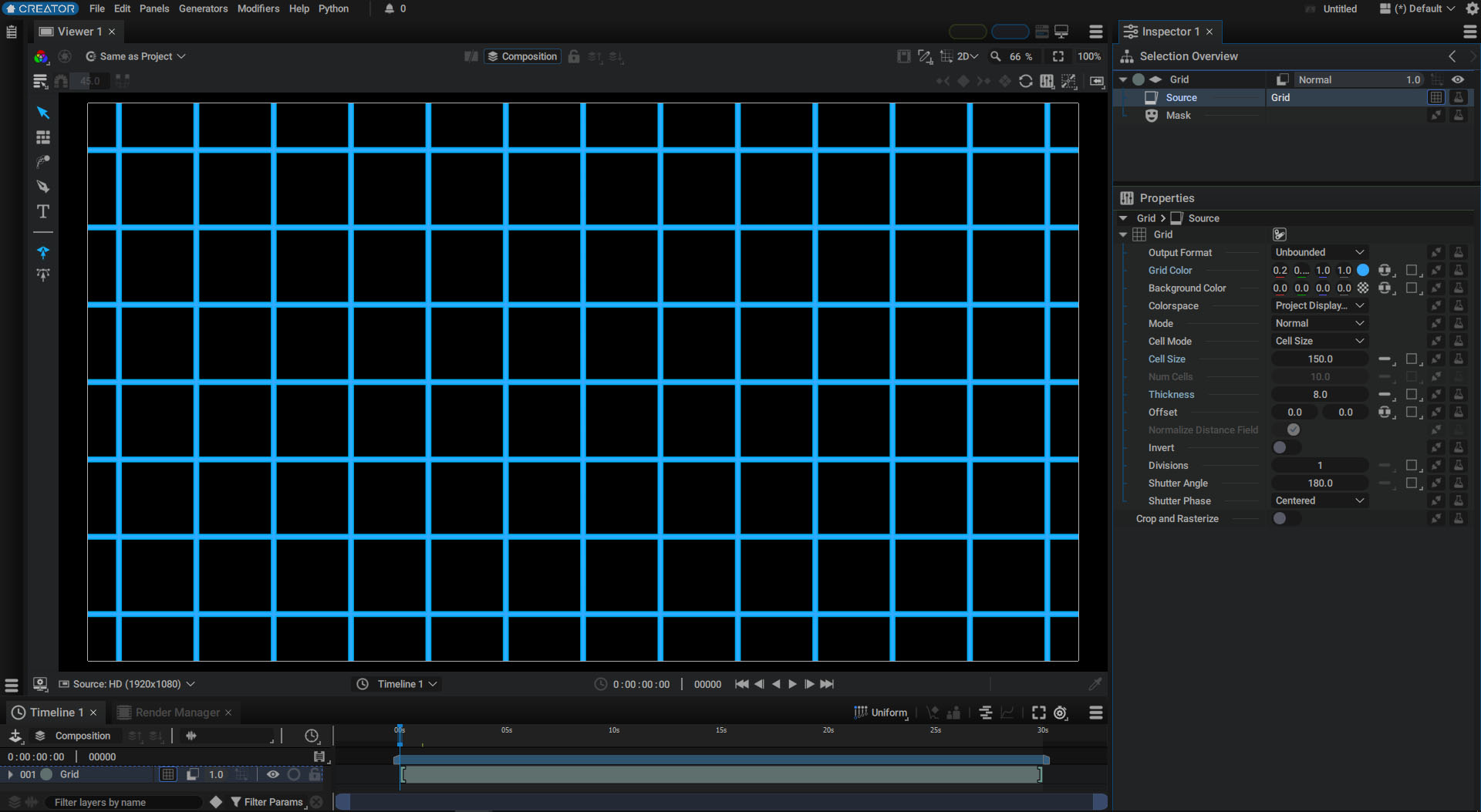Click the timeline fit-range icon
The width and height of the screenshot is (1481, 812).
[1039, 713]
